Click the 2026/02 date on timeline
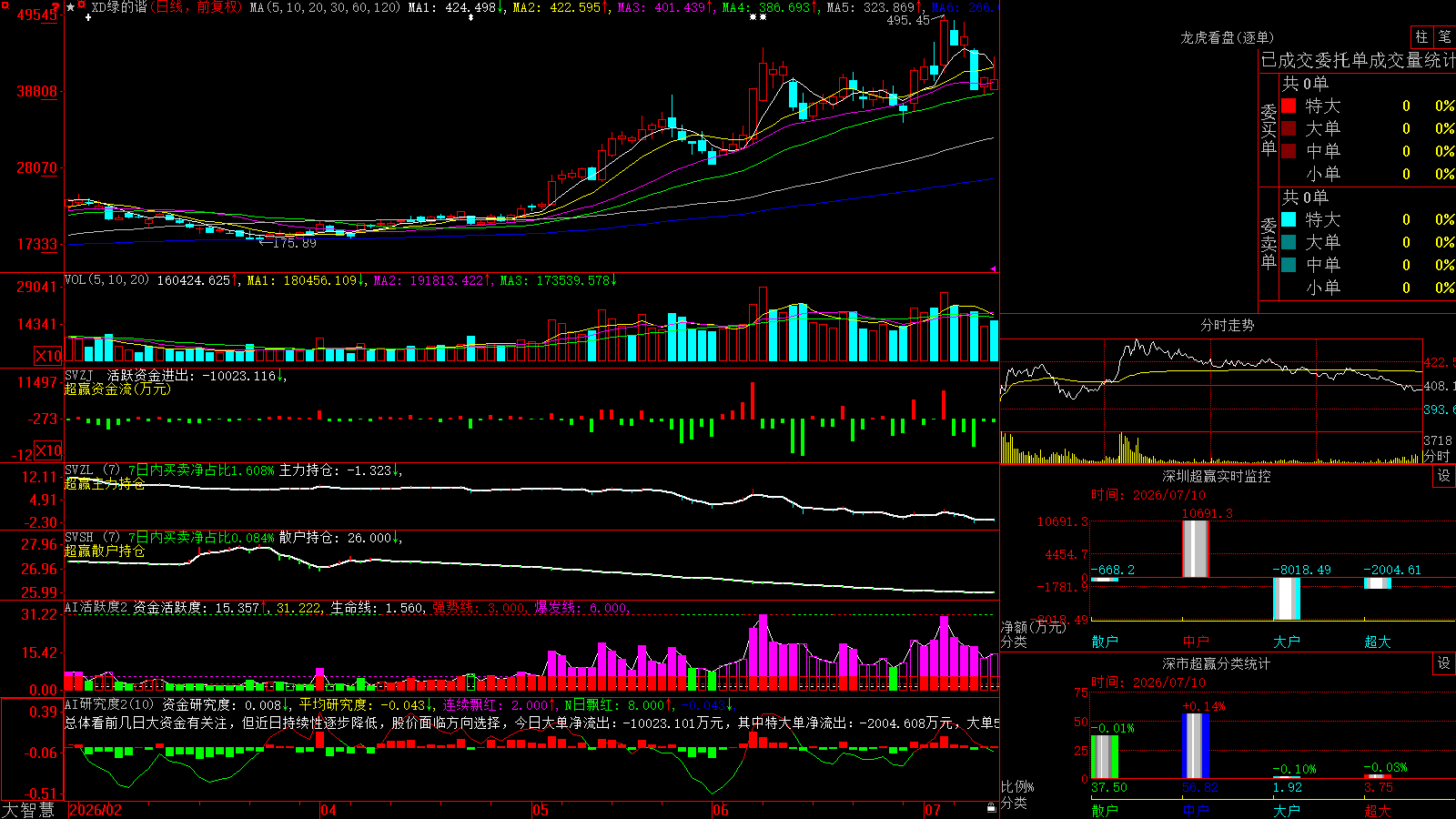Image resolution: width=1456 pixels, height=819 pixels. point(96,810)
